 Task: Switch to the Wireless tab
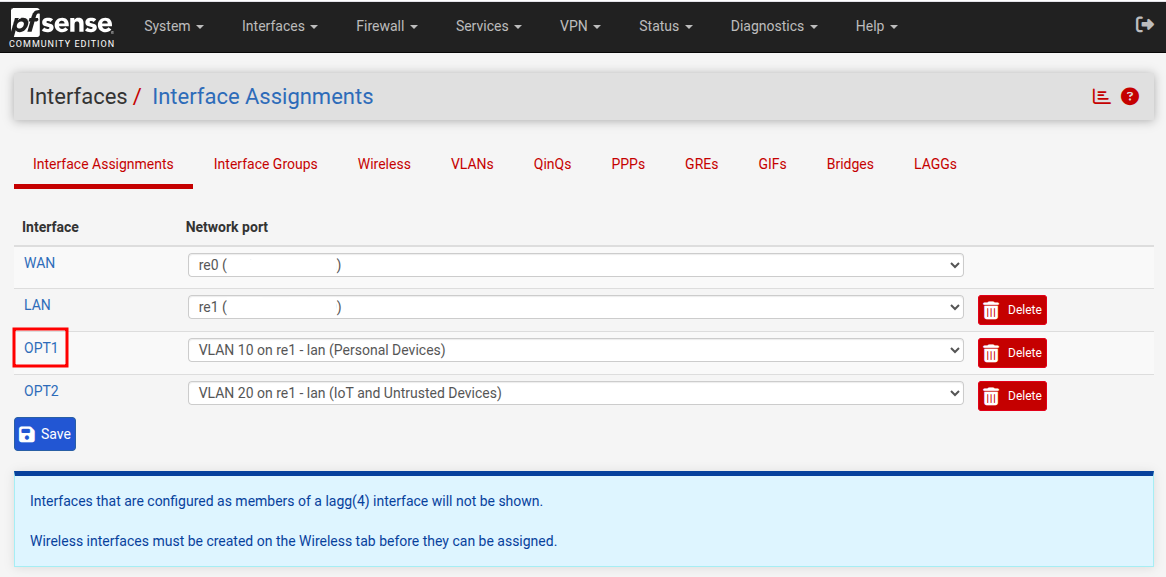tap(384, 164)
